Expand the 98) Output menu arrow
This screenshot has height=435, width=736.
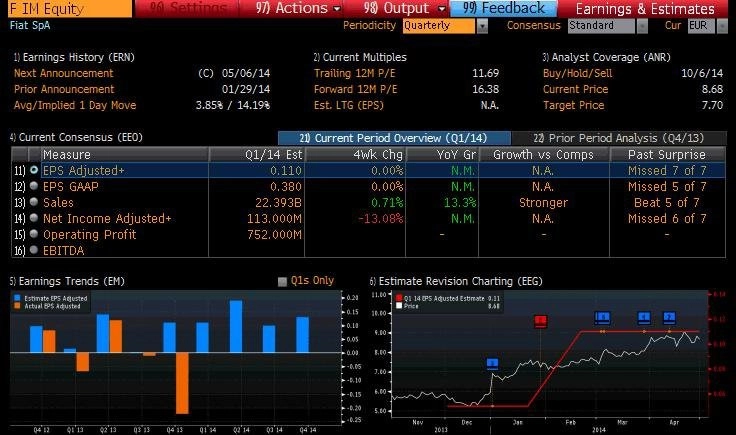(441, 9)
